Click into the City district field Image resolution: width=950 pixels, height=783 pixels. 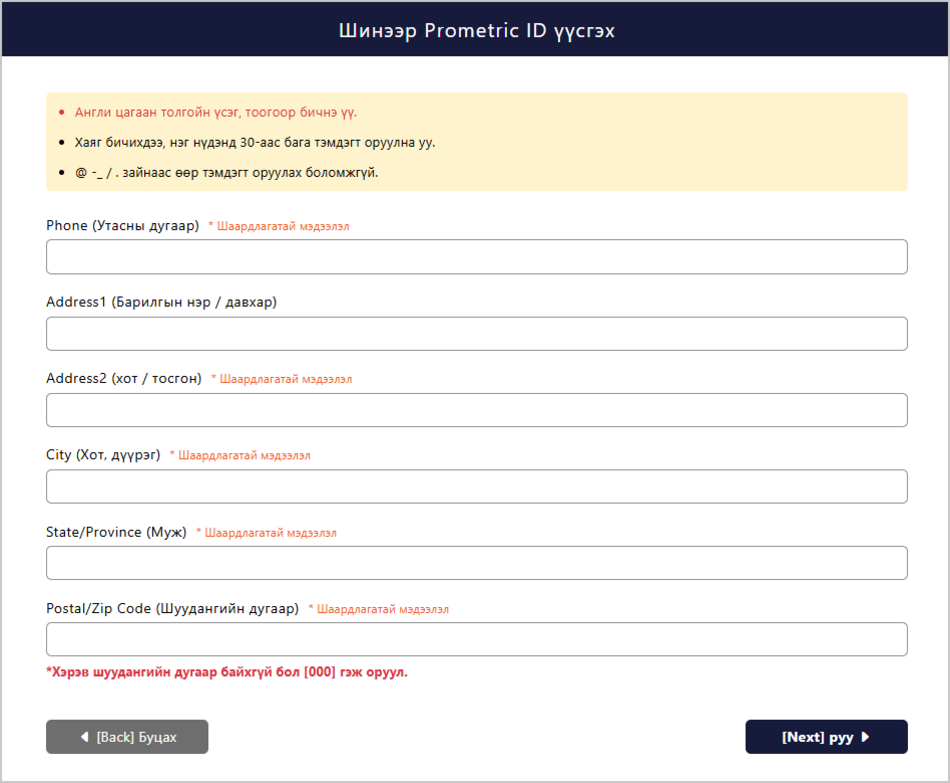tap(476, 486)
